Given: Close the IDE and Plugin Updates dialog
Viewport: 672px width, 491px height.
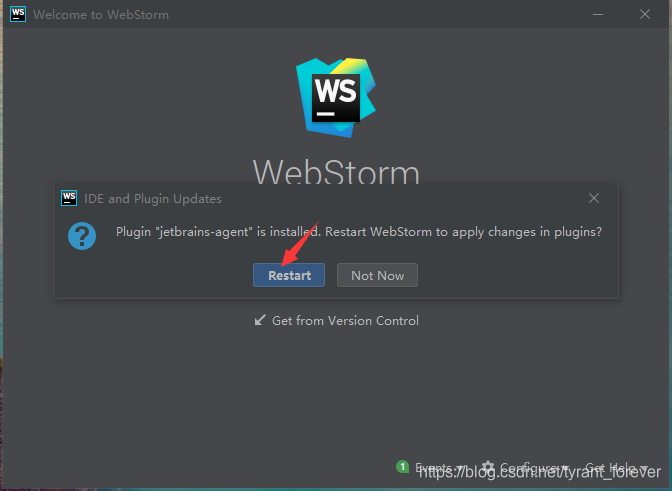Looking at the screenshot, I should pyautogui.click(x=594, y=198).
